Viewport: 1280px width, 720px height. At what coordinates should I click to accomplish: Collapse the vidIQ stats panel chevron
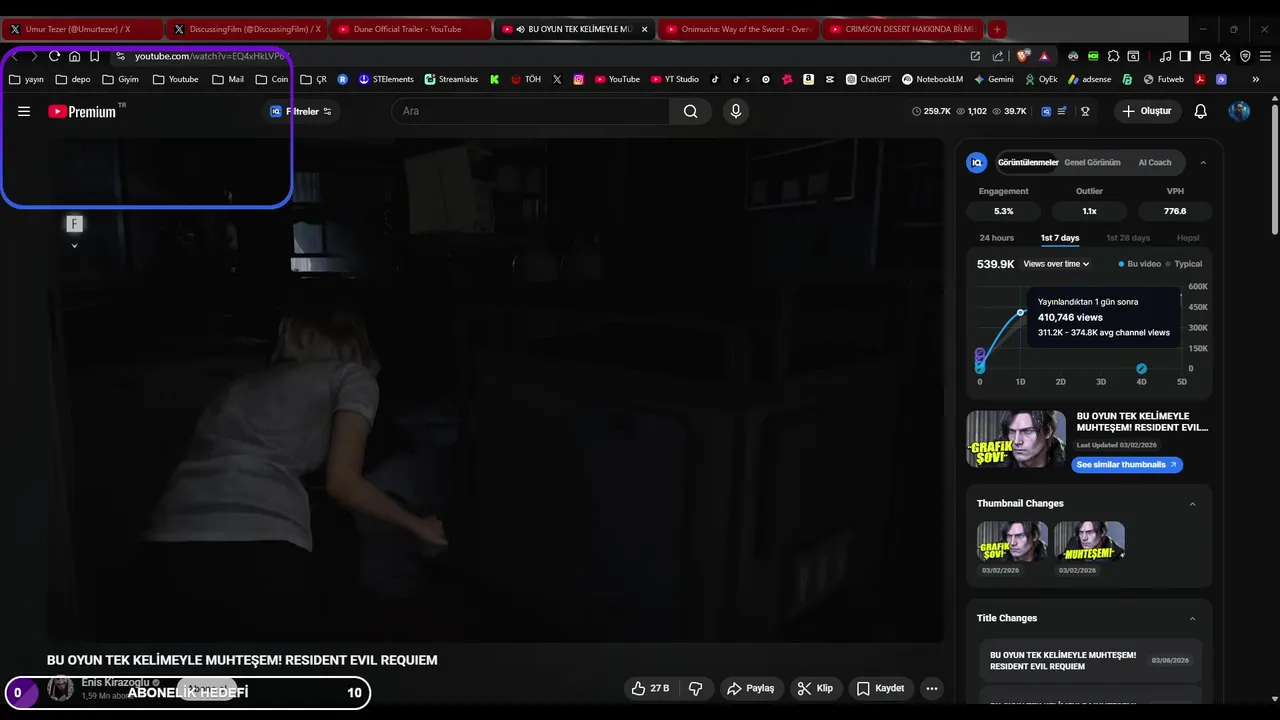pyautogui.click(x=1203, y=162)
